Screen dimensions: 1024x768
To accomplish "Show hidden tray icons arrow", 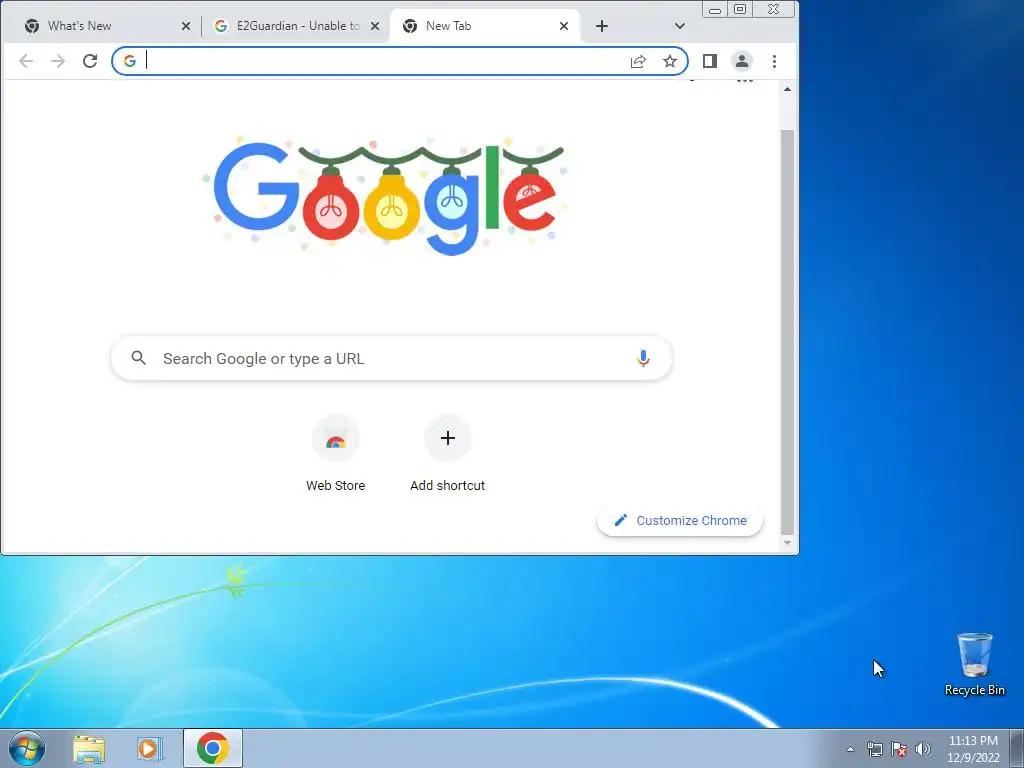I will pyautogui.click(x=850, y=749).
